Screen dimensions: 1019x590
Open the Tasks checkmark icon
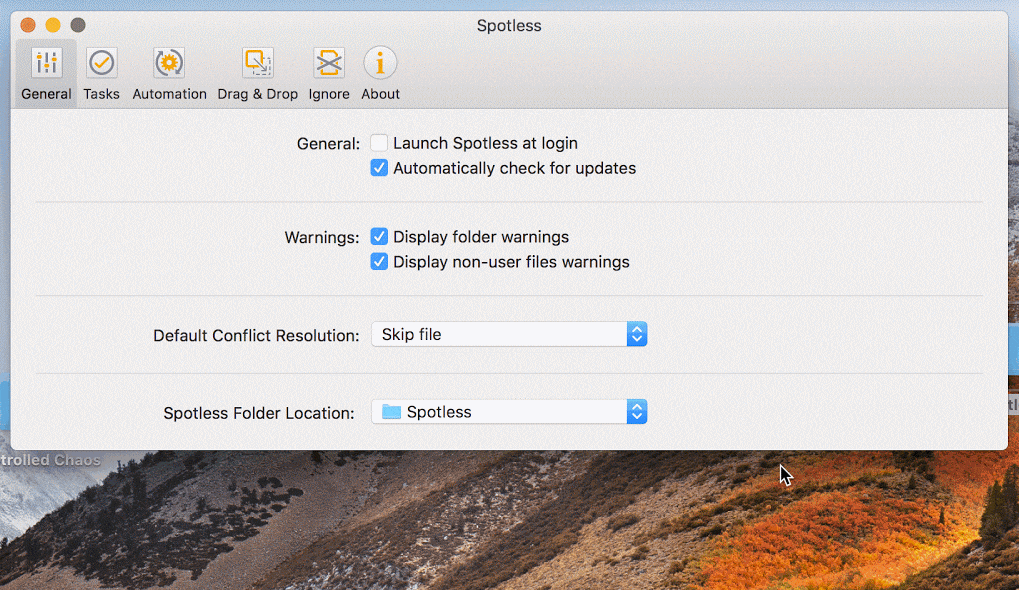(x=101, y=63)
